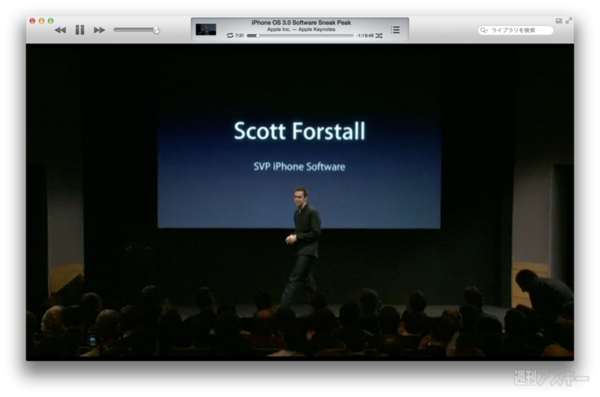Viewport: 600px width, 397px height.
Task: Toggle the shuffle icon
Action: pyautogui.click(x=379, y=35)
